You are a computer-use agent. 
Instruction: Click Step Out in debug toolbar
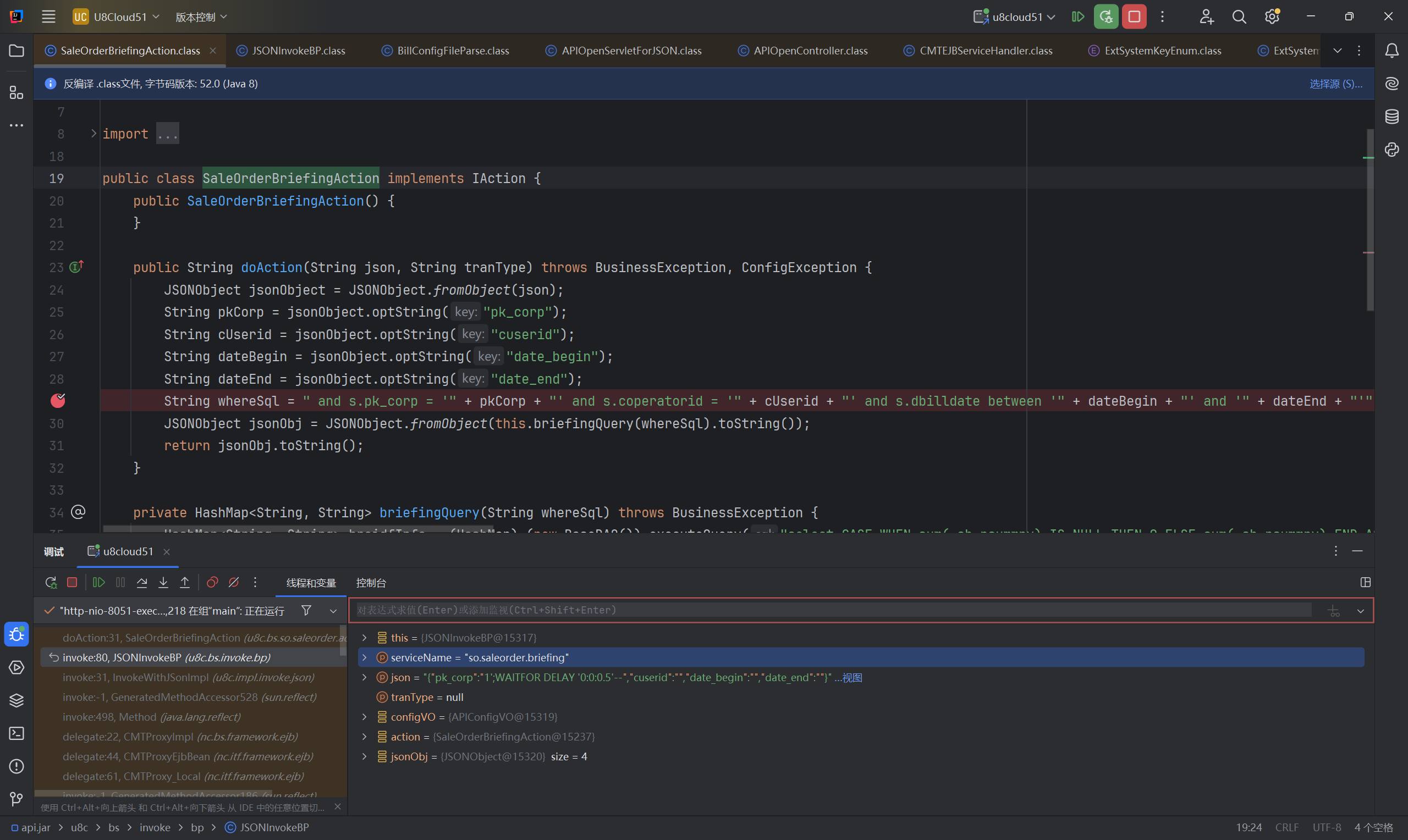(x=185, y=583)
